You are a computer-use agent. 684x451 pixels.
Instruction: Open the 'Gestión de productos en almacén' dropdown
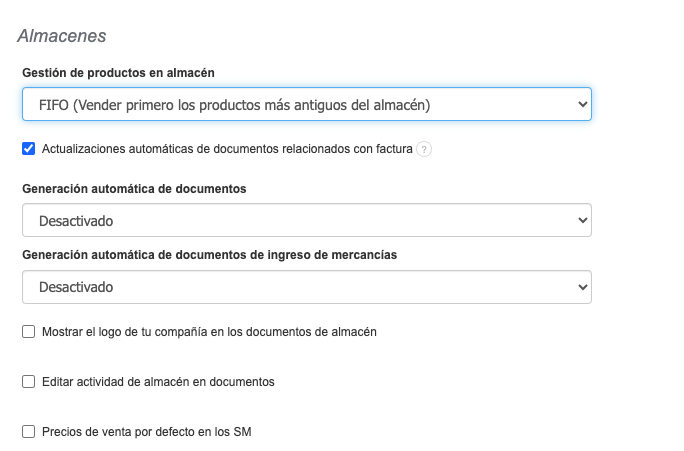coord(306,104)
